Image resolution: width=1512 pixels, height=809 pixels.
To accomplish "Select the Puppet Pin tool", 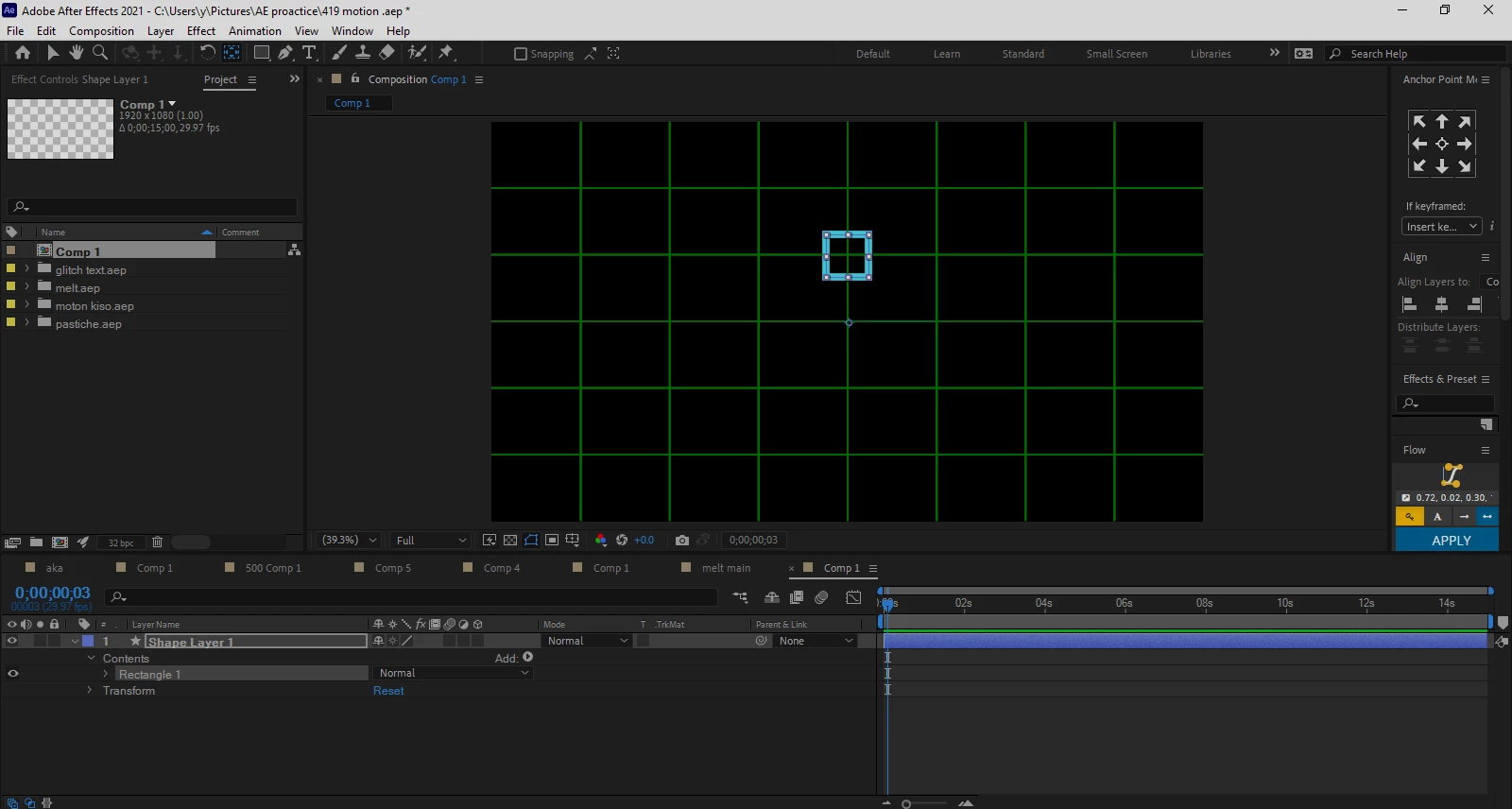I will coord(446,53).
